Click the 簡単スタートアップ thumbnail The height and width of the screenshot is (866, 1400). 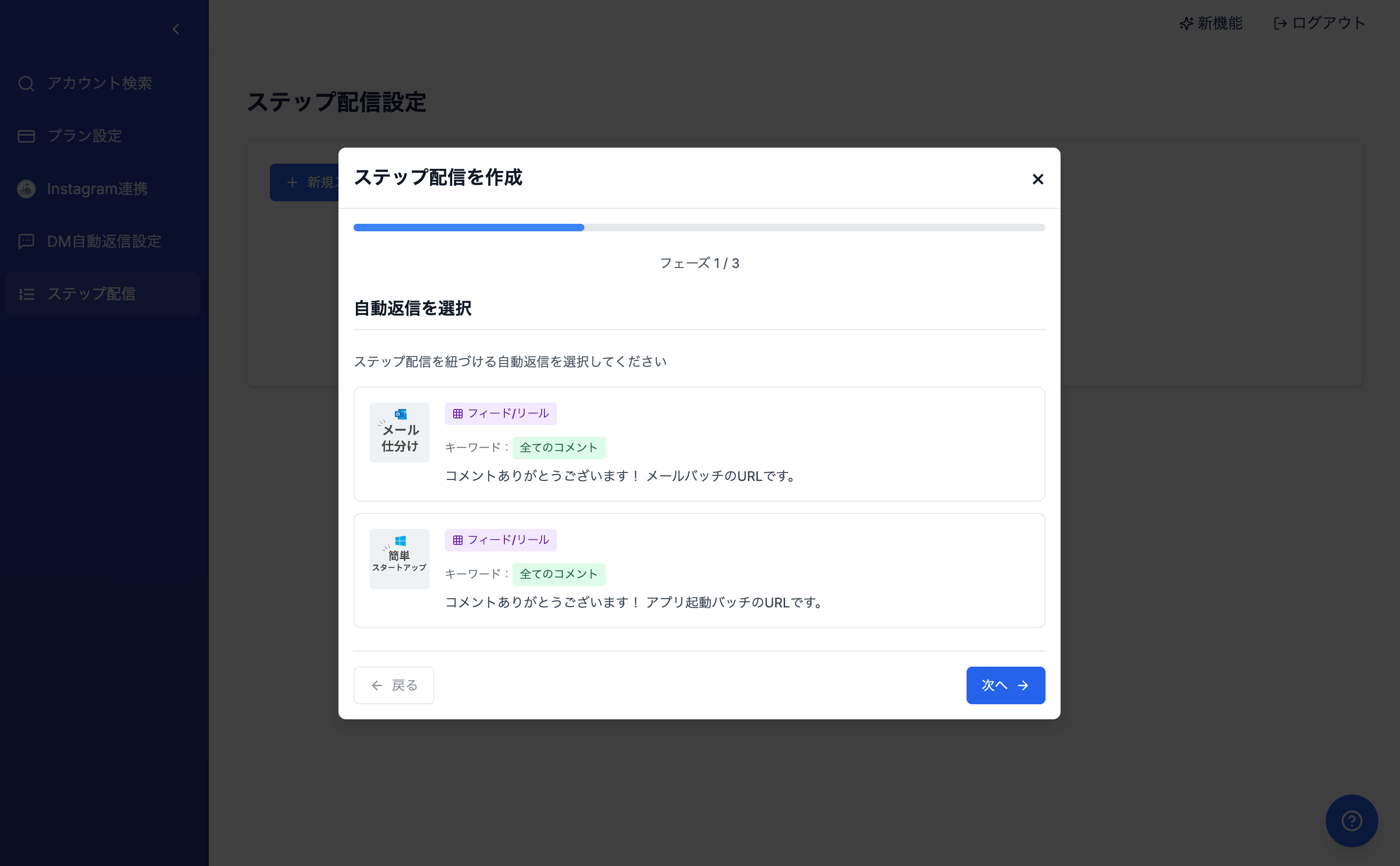tap(399, 559)
